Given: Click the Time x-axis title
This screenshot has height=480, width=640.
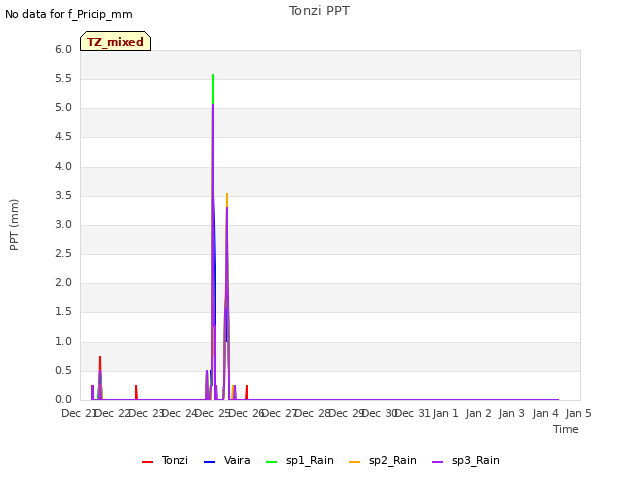Looking at the screenshot, I should [566, 429].
